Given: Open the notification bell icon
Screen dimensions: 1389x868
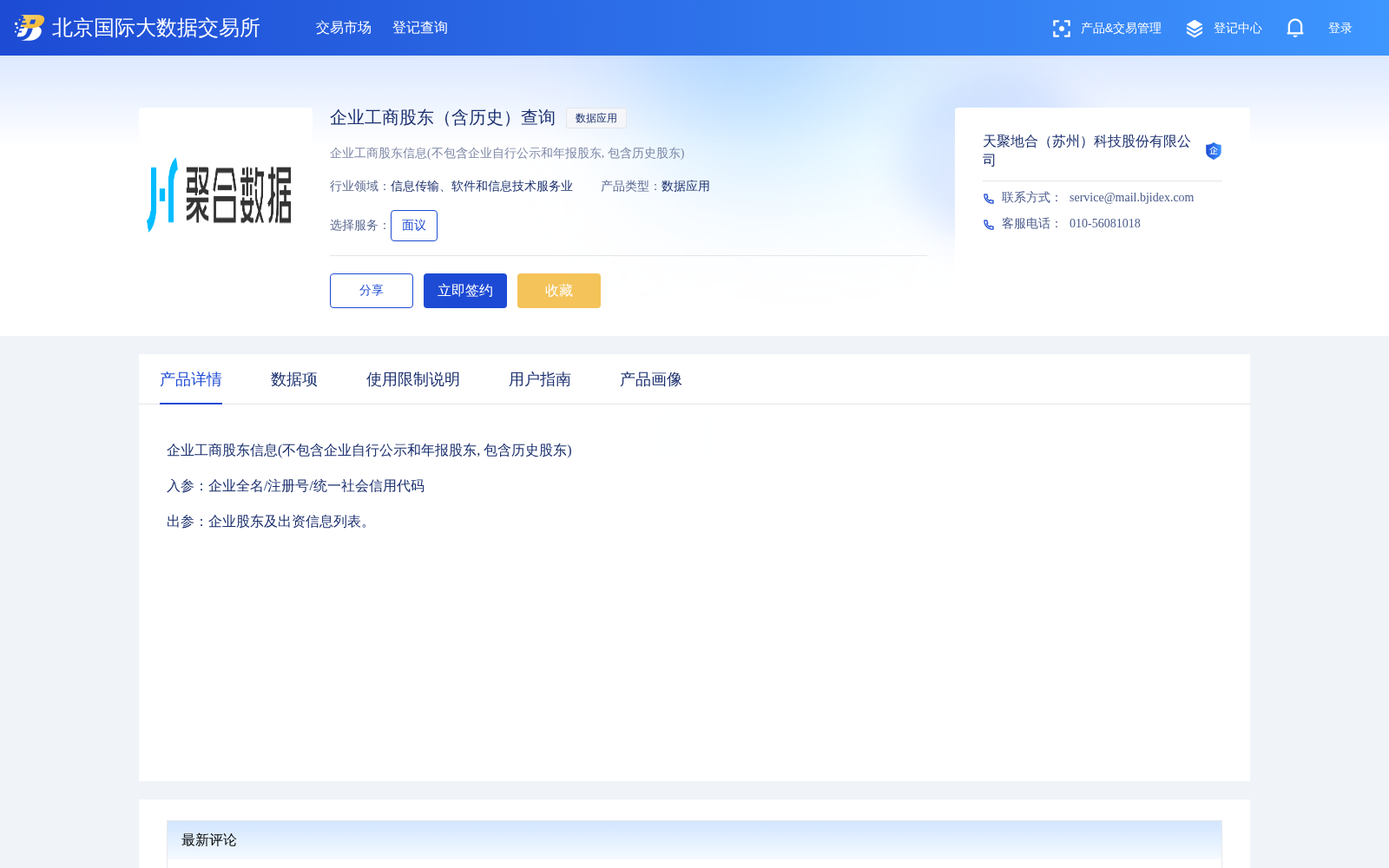Looking at the screenshot, I should [1295, 28].
